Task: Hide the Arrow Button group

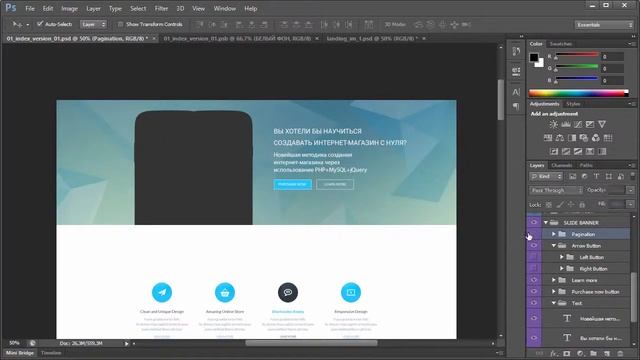Action: (533, 245)
